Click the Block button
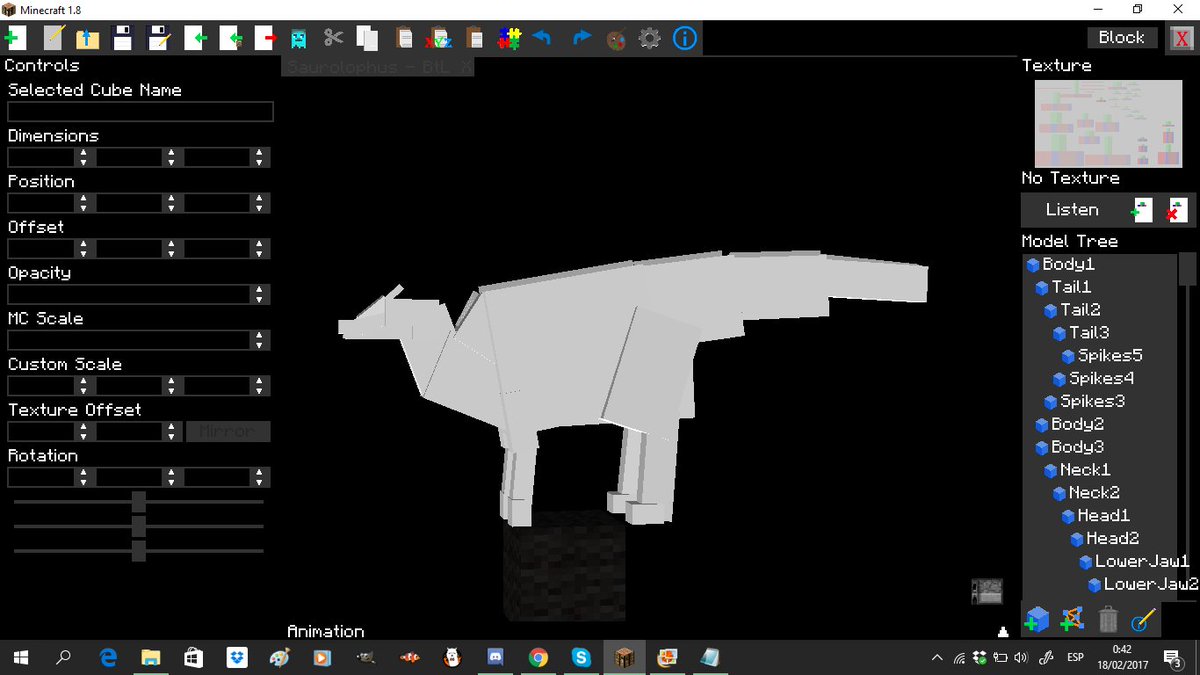Image resolution: width=1200 pixels, height=675 pixels. 1121,36
